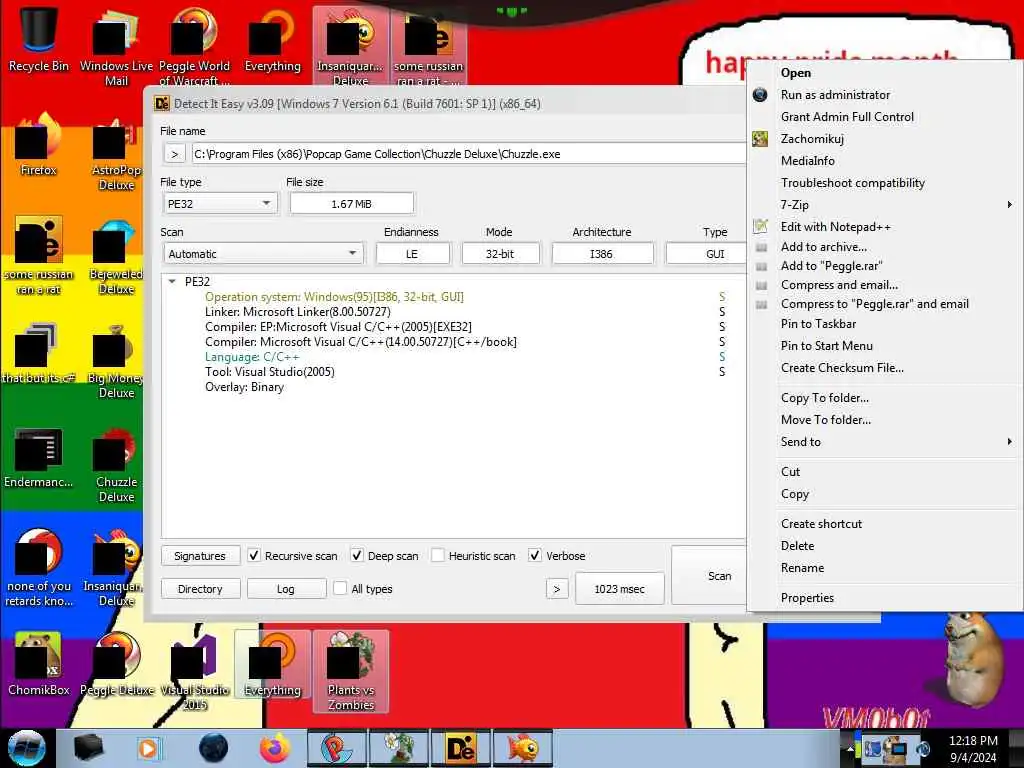The width and height of the screenshot is (1024, 768).
Task: Click the browse arrow beside file name
Action: tap(174, 154)
